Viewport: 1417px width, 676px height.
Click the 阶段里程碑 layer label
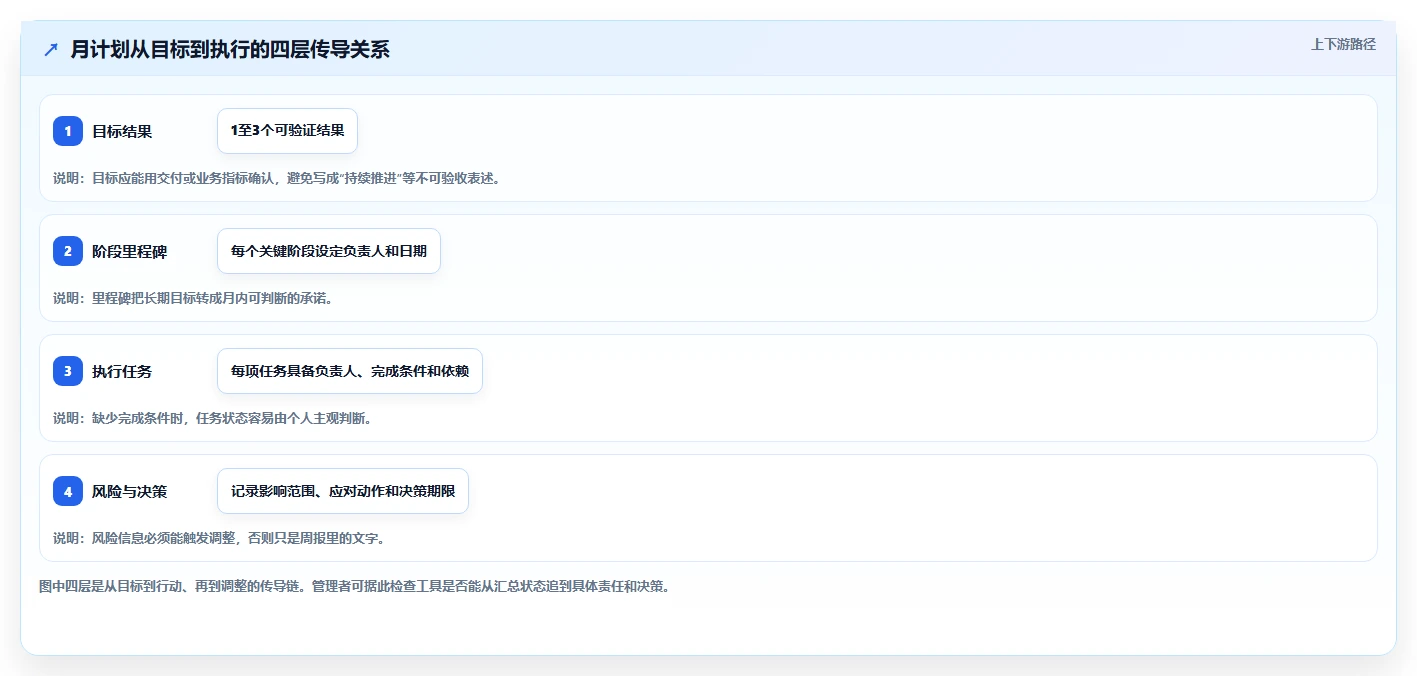[130, 251]
